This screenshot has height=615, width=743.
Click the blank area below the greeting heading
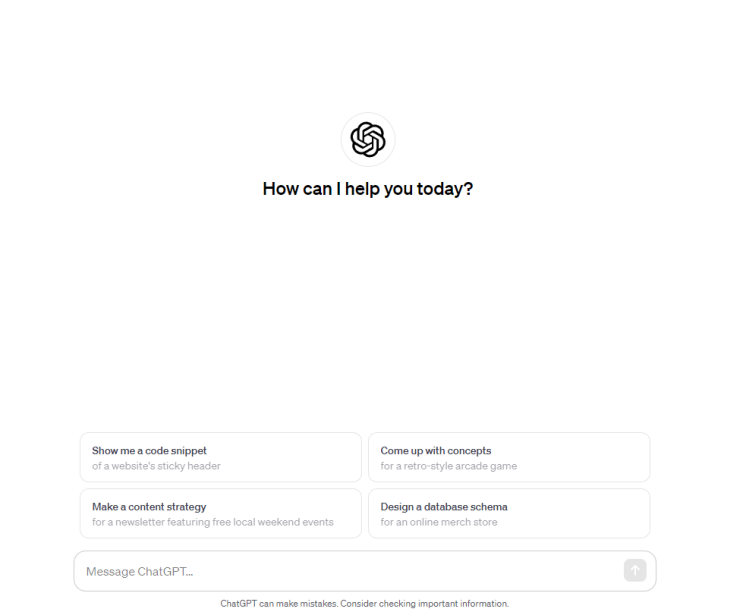[x=367, y=300]
